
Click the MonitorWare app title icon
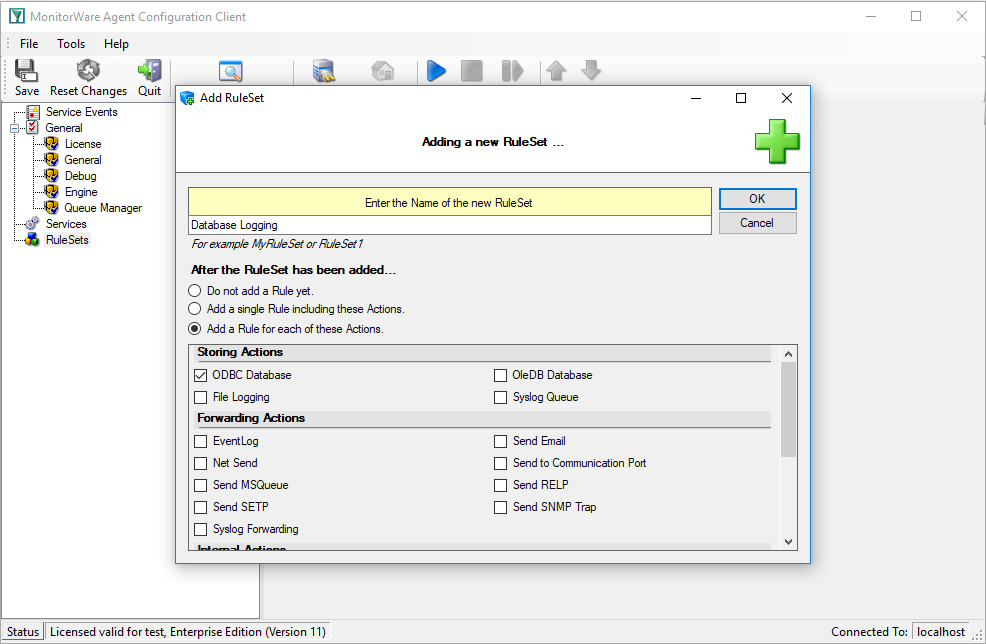coord(17,16)
